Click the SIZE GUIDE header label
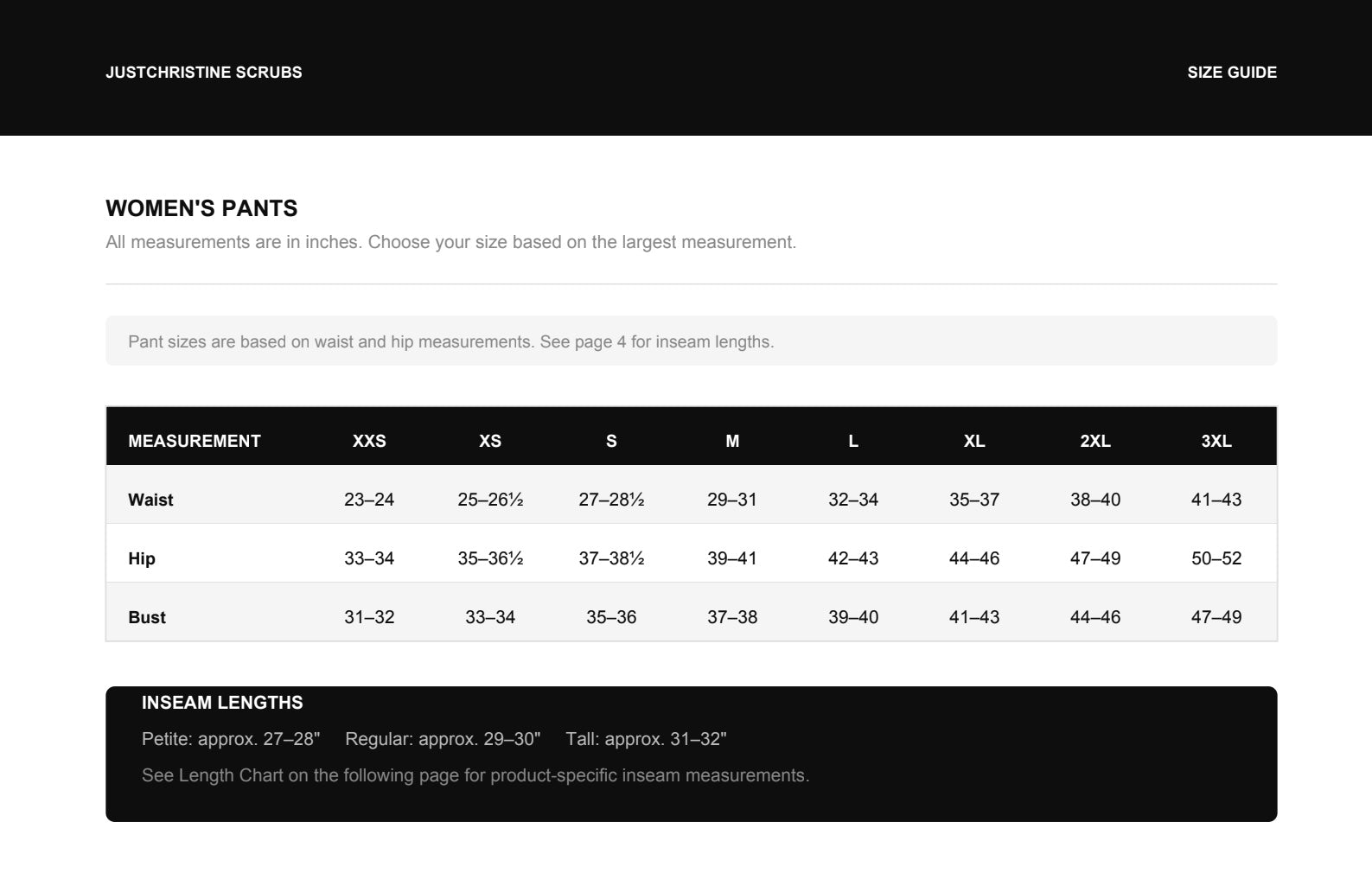Viewport: 1372px width, 873px height. click(1231, 73)
